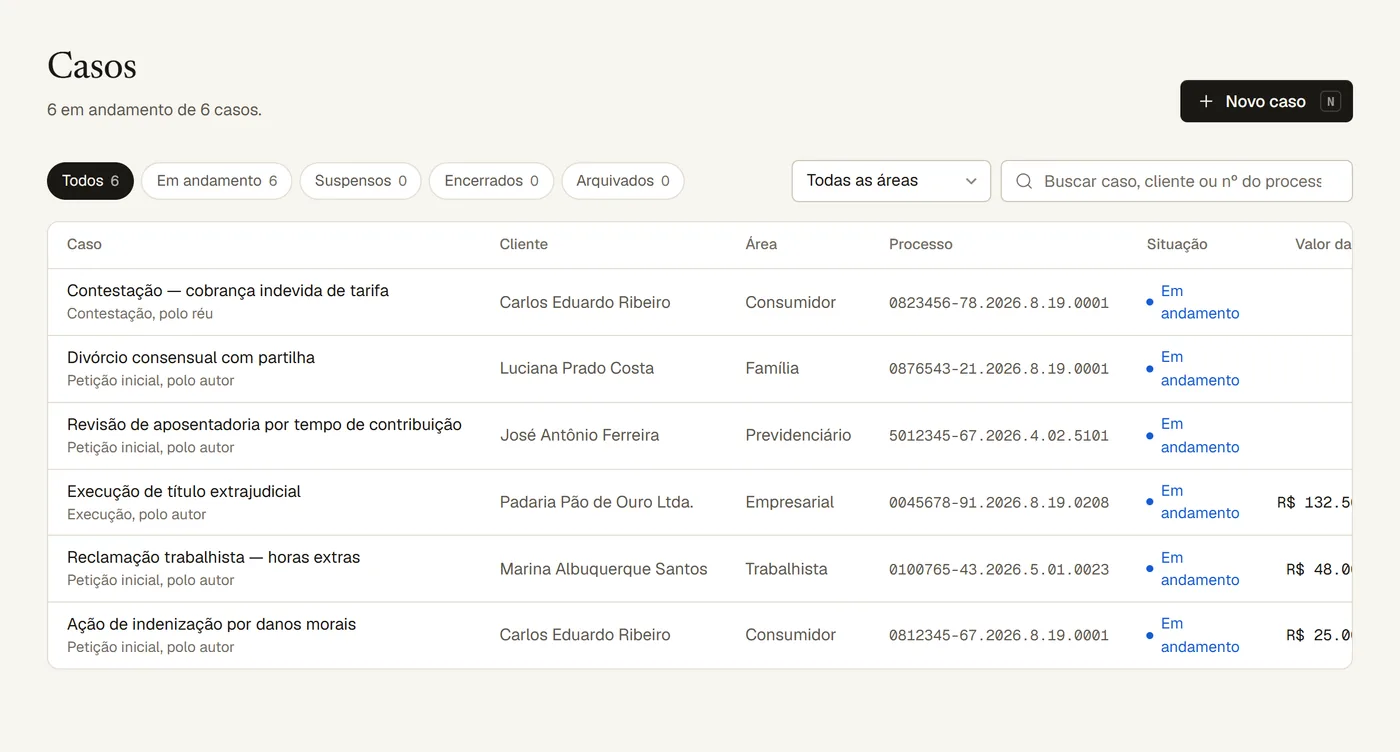Click process number 0823456-78.2026.8.19.0001
The width and height of the screenshot is (1400, 752).
coord(999,302)
